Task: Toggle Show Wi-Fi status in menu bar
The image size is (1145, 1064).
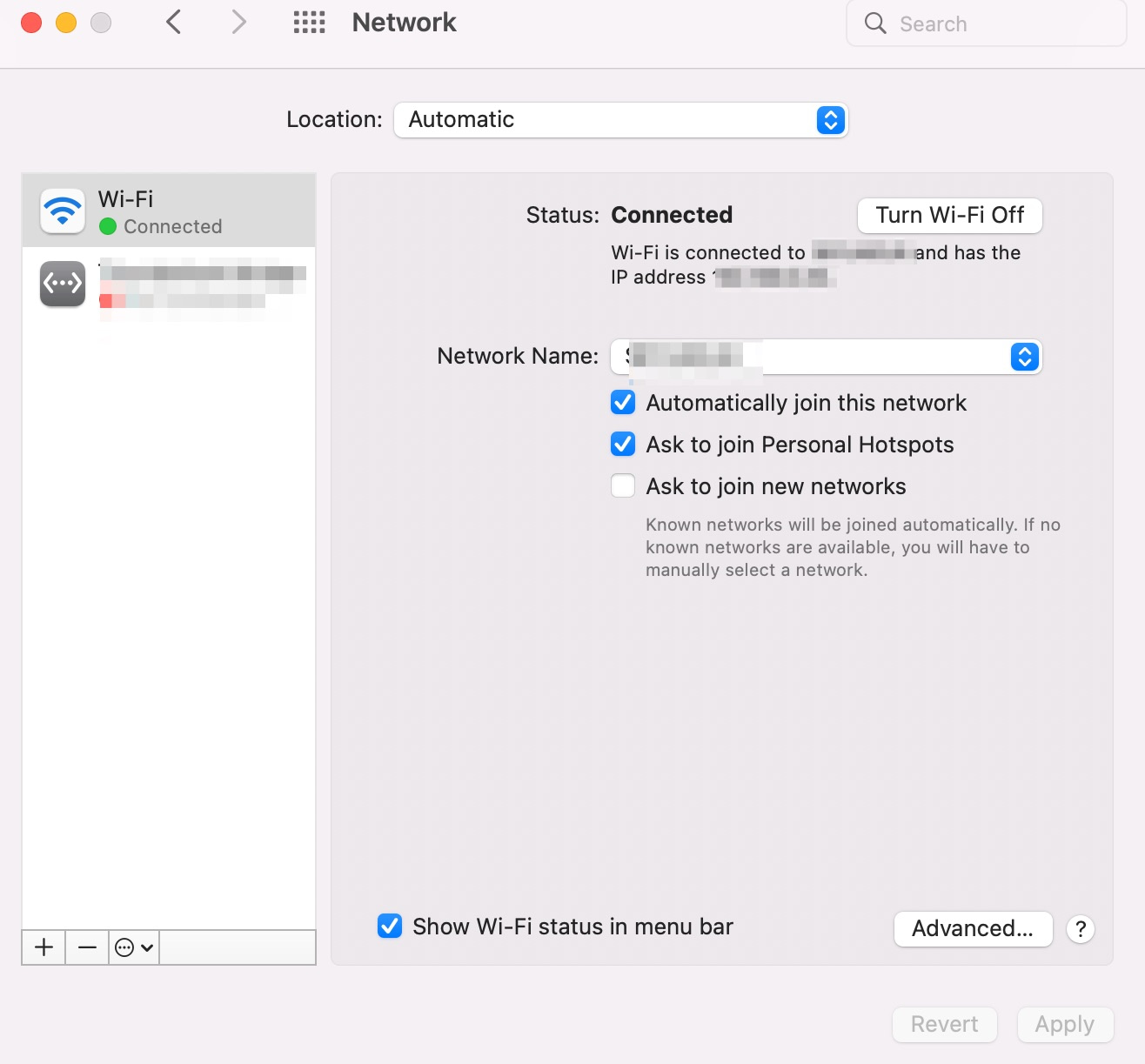Action: pyautogui.click(x=390, y=927)
